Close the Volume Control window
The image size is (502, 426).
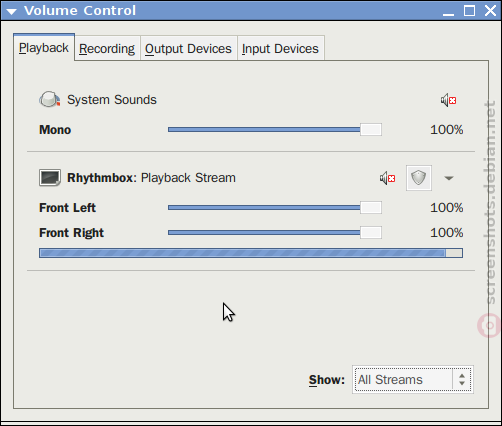(490, 11)
